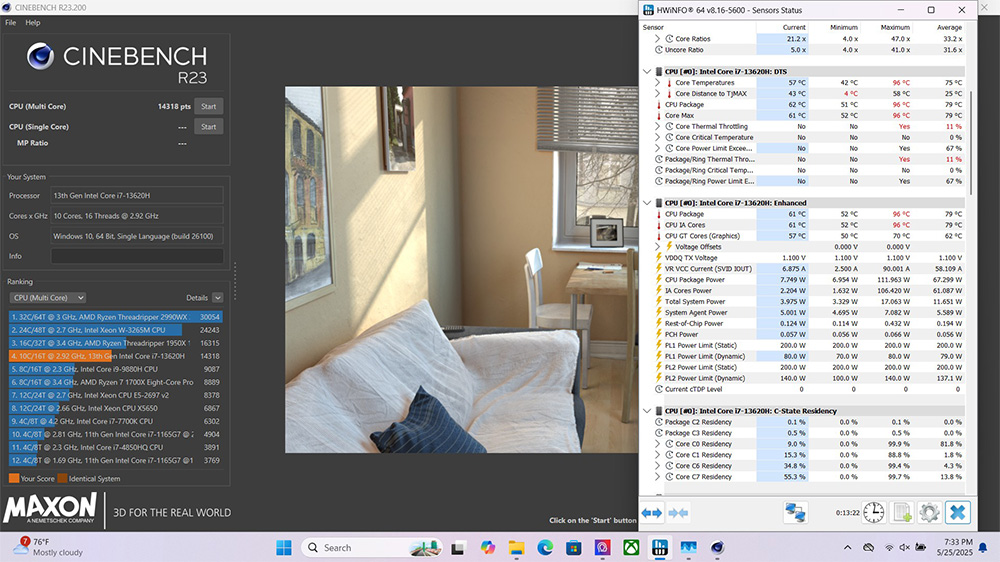
Task: Open Cinebench Help menu
Action: click(33, 22)
